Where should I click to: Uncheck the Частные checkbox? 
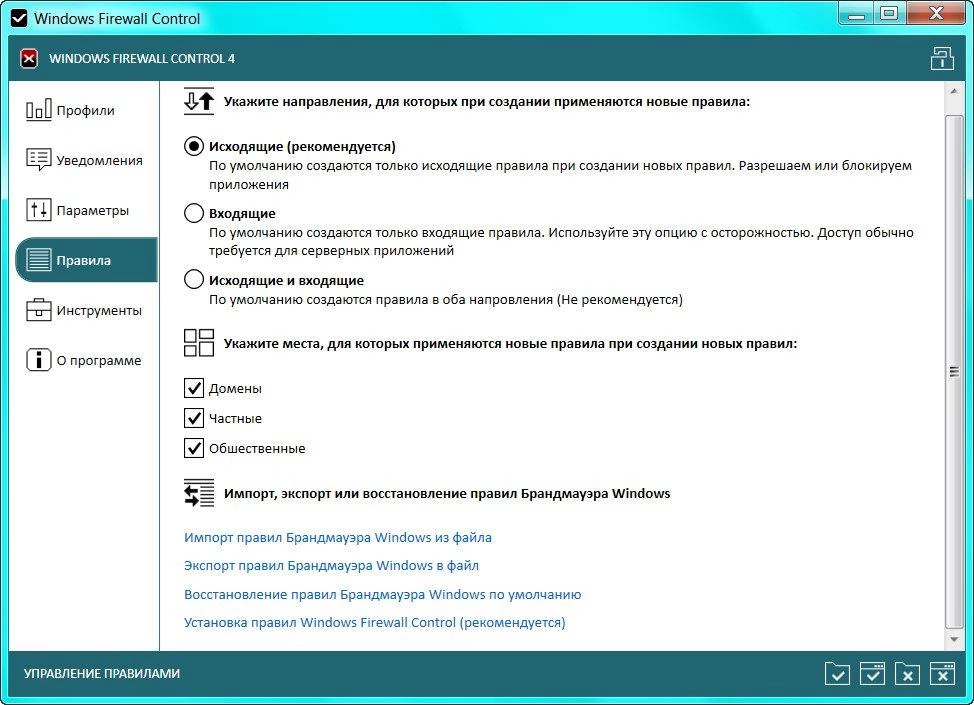(194, 417)
